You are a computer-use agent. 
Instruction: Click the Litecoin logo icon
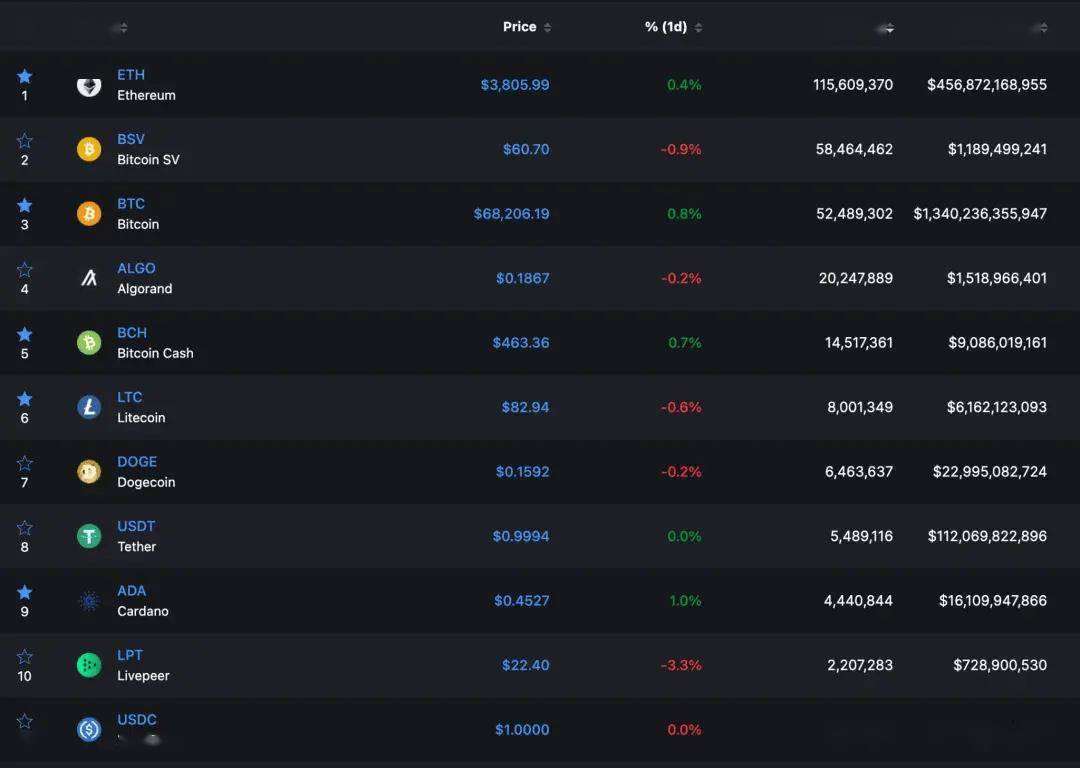(x=89, y=407)
